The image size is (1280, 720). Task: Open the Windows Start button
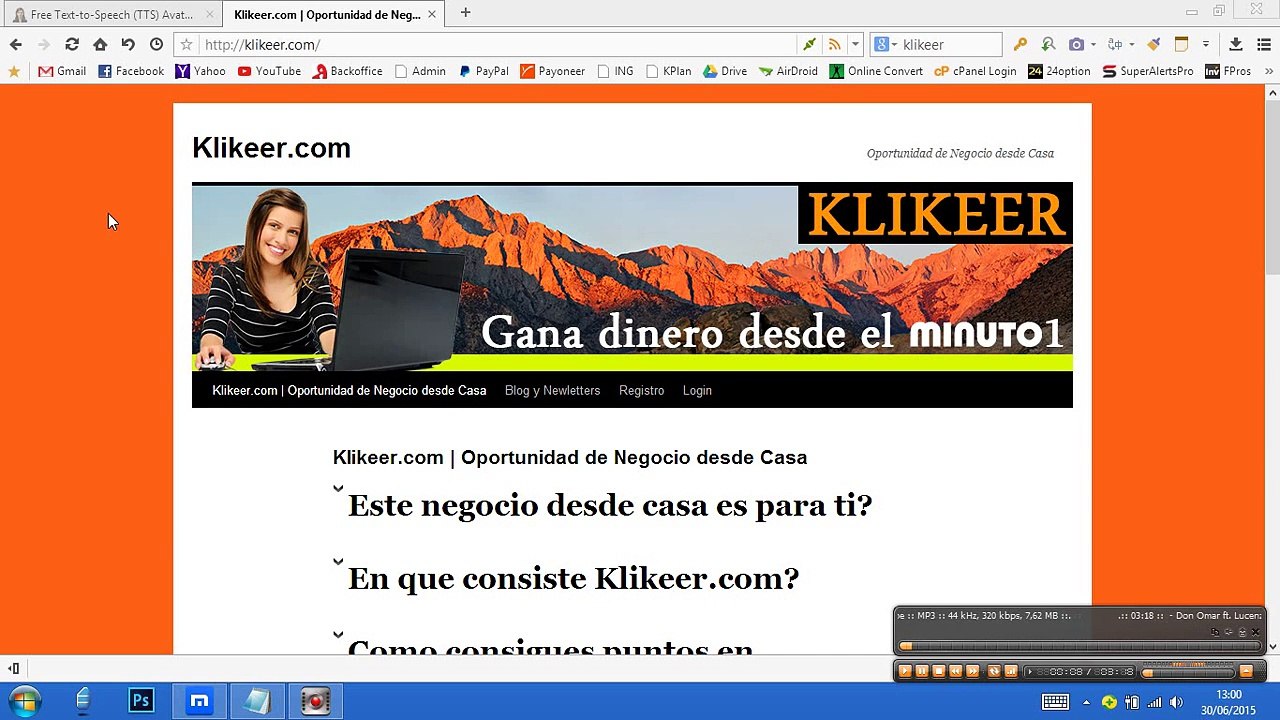(x=24, y=701)
